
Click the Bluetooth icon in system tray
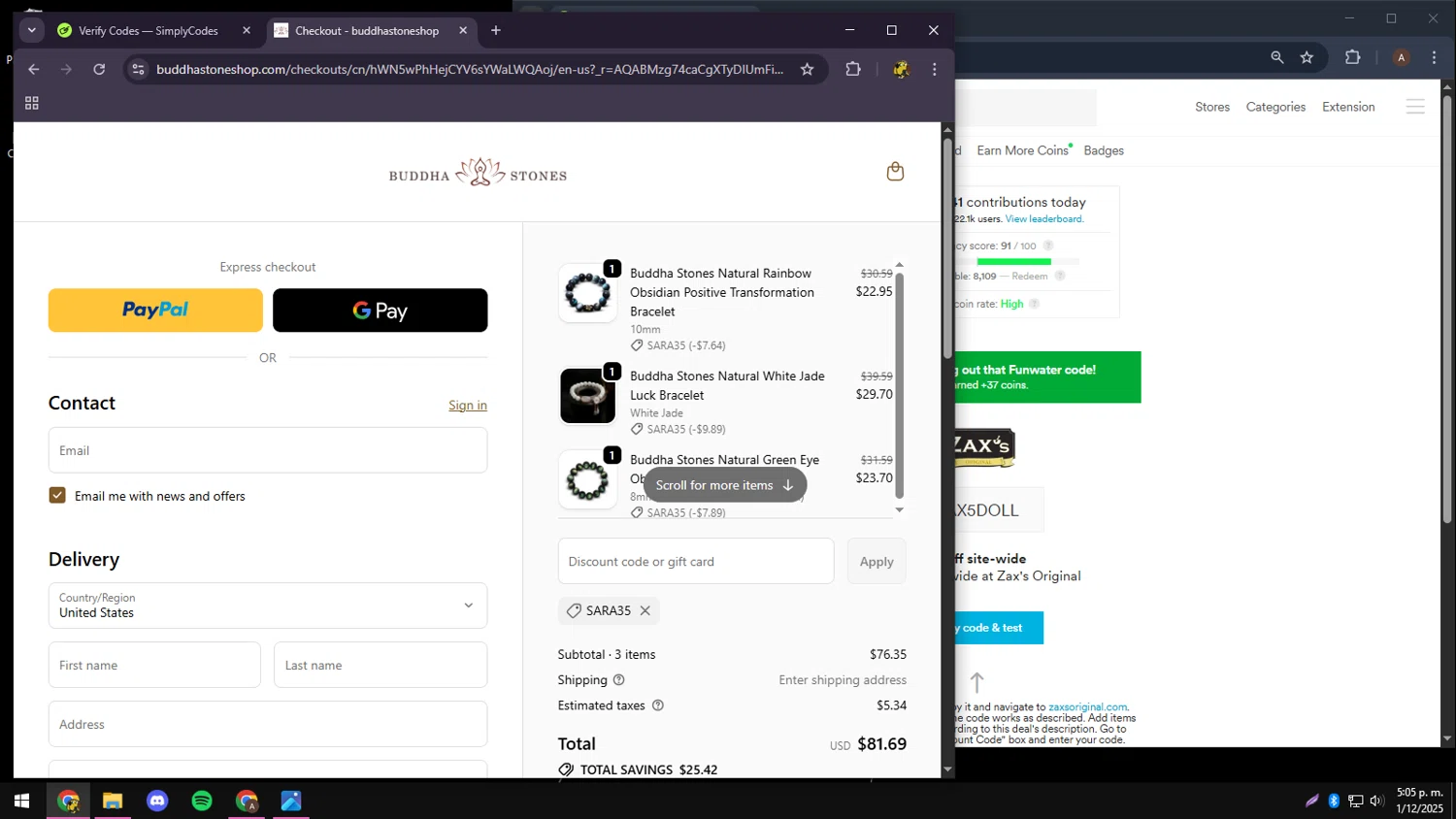tap(1334, 801)
